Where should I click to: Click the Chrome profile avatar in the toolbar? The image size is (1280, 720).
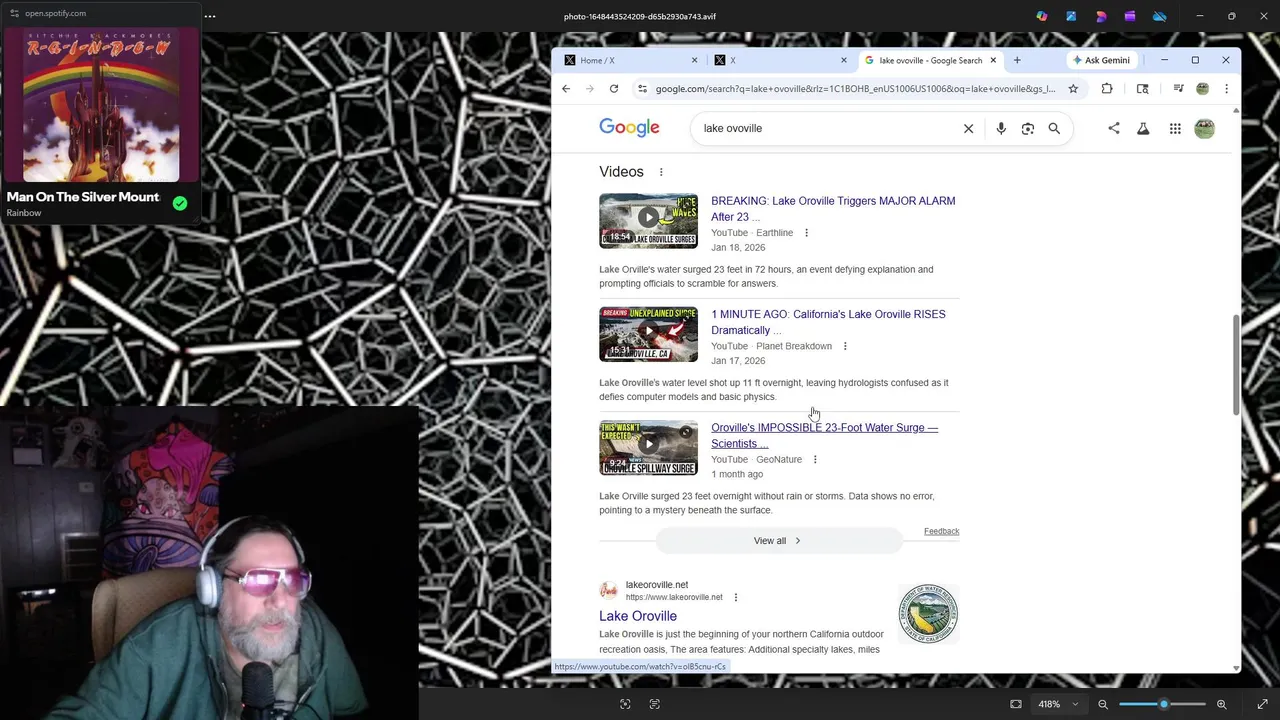1202,89
